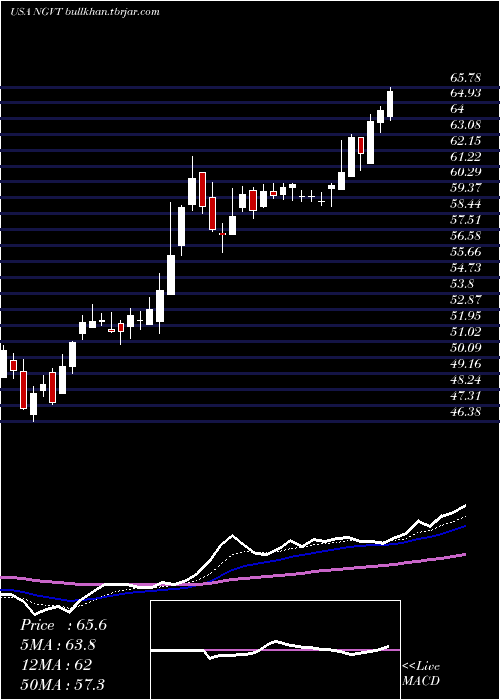
Task: Click the 50MA : 57.3 readout
Action: 62,684
